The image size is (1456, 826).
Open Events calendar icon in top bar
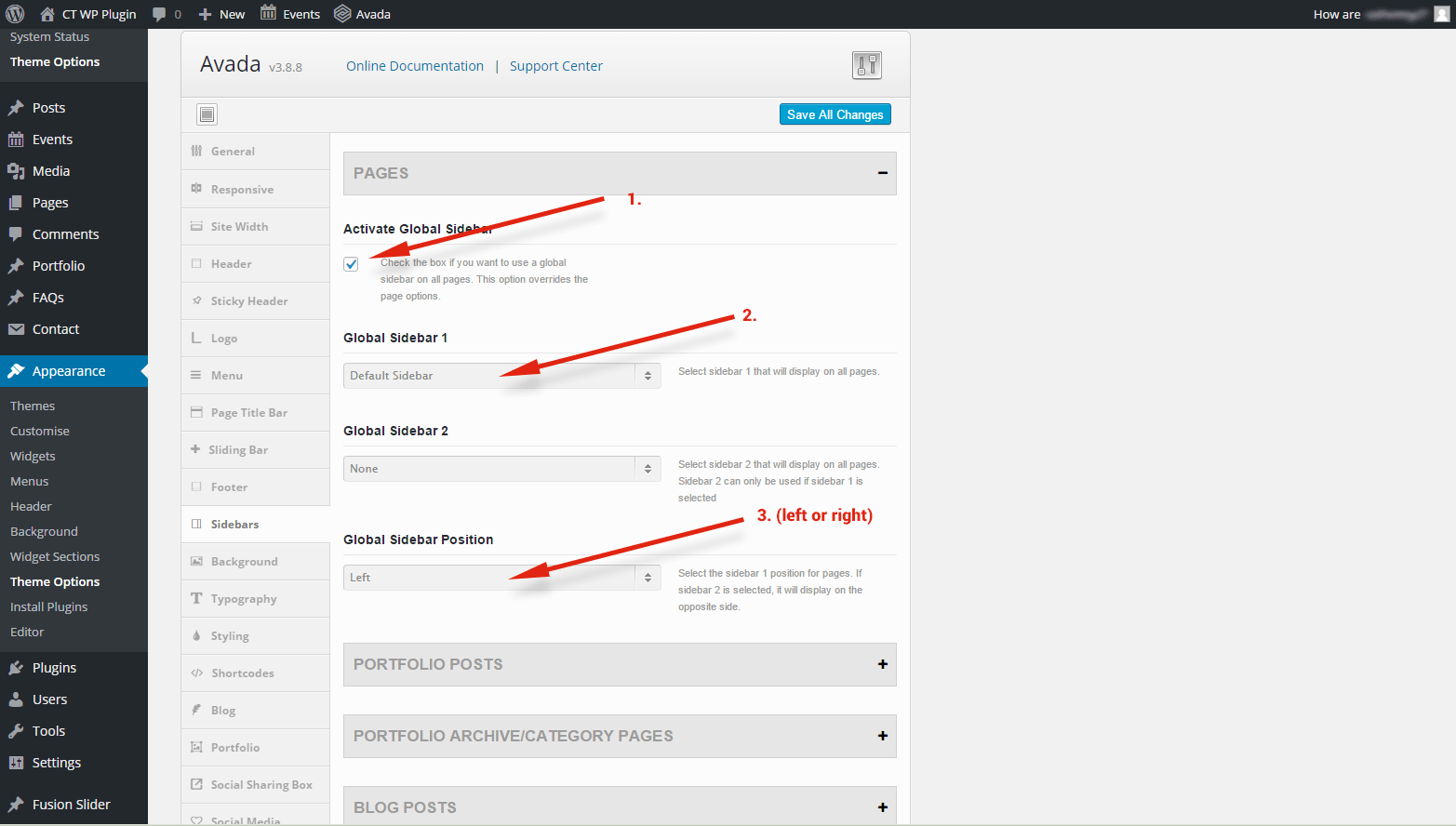tap(268, 13)
